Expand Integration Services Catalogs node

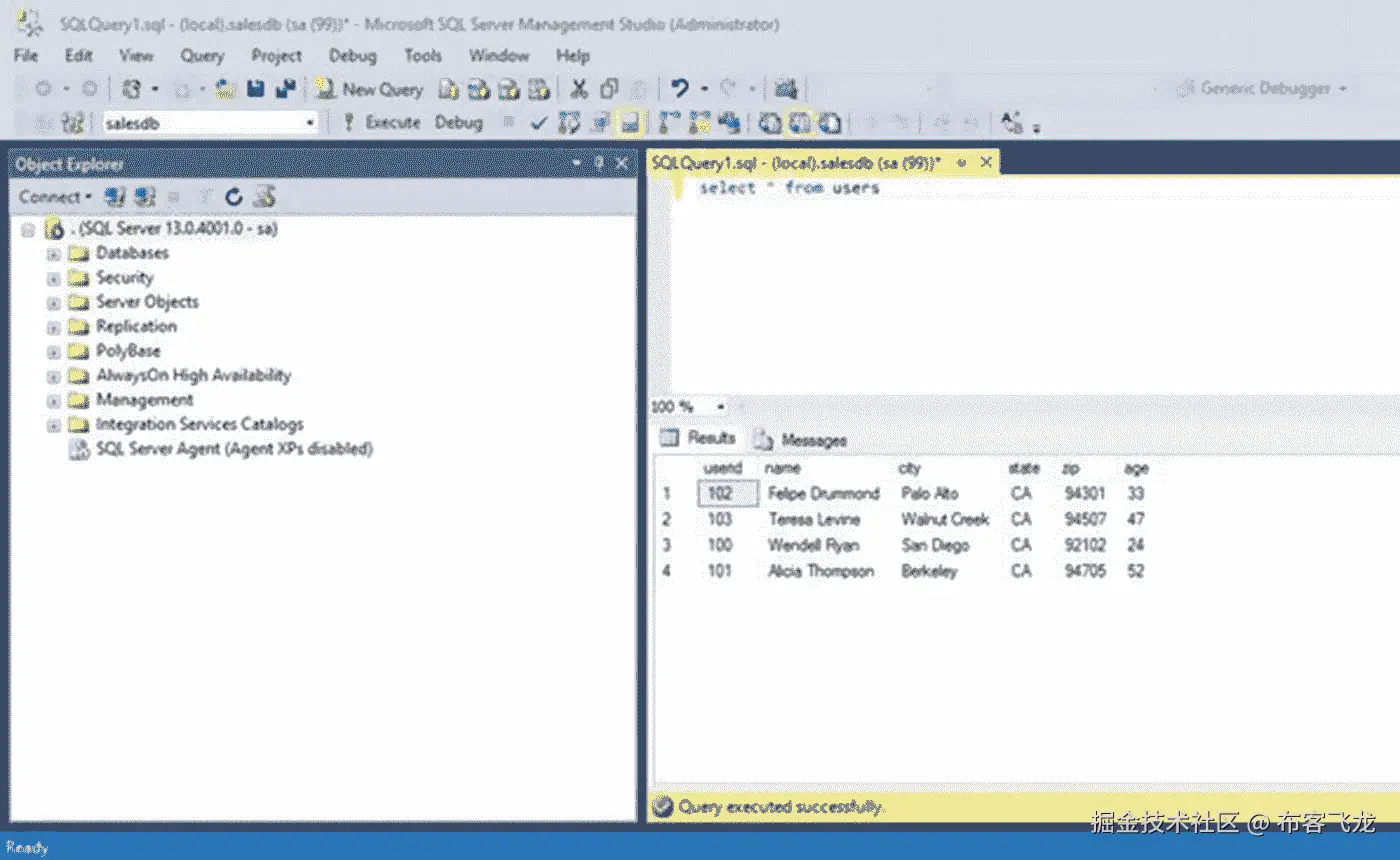54,426
